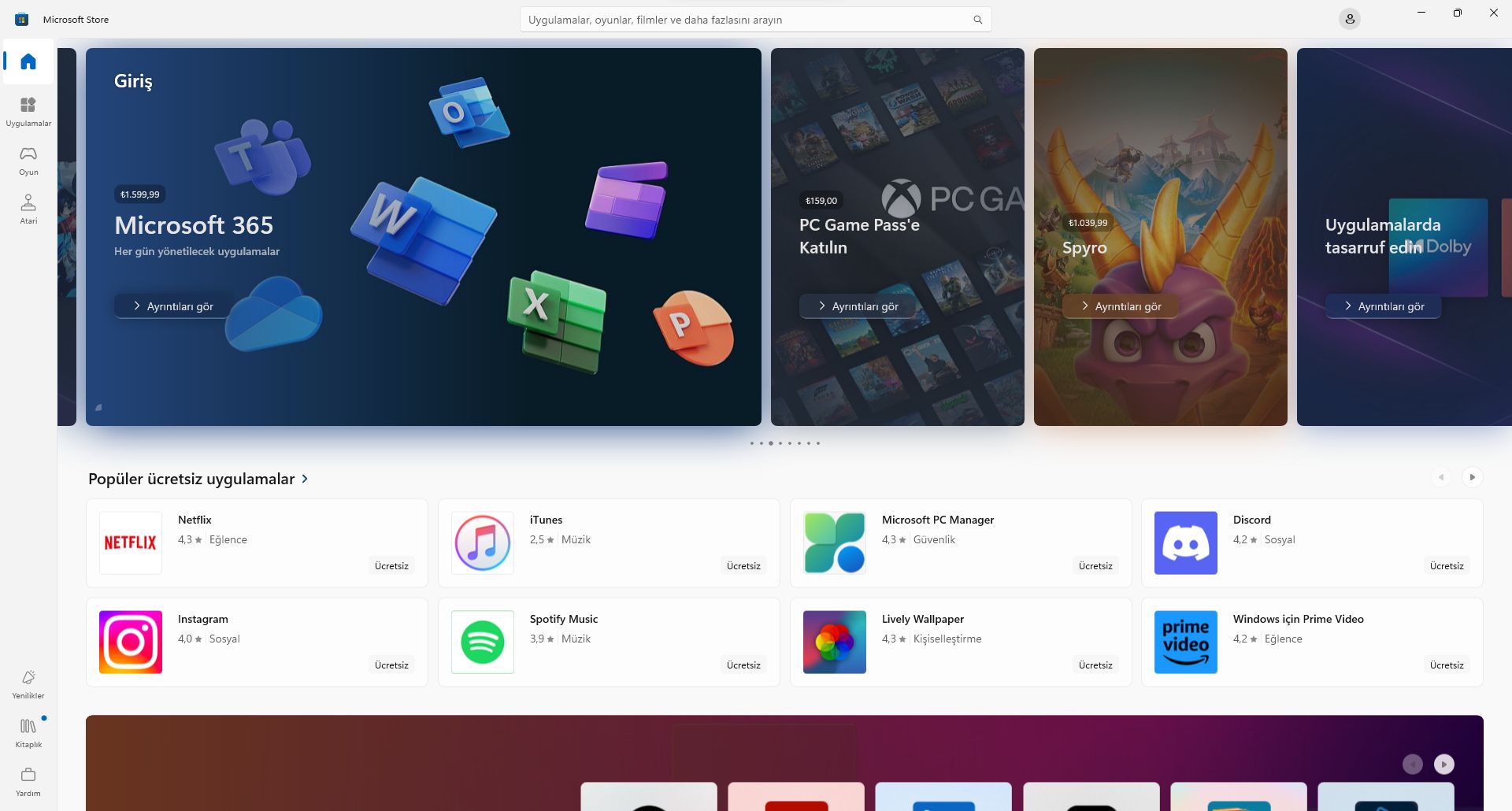Open the Atari arcade section
The width and height of the screenshot is (1512, 811).
28,209
